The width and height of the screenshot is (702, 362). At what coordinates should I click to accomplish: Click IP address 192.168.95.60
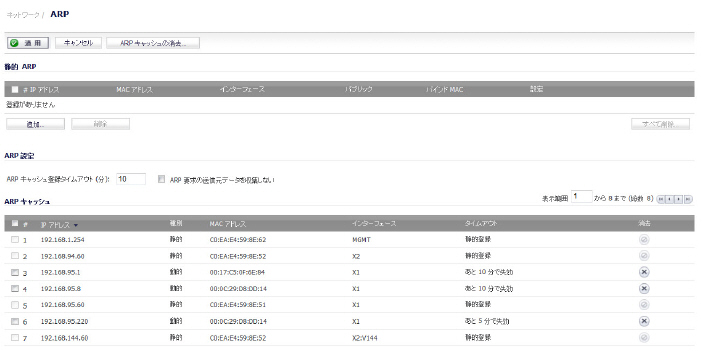pyautogui.click(x=63, y=305)
